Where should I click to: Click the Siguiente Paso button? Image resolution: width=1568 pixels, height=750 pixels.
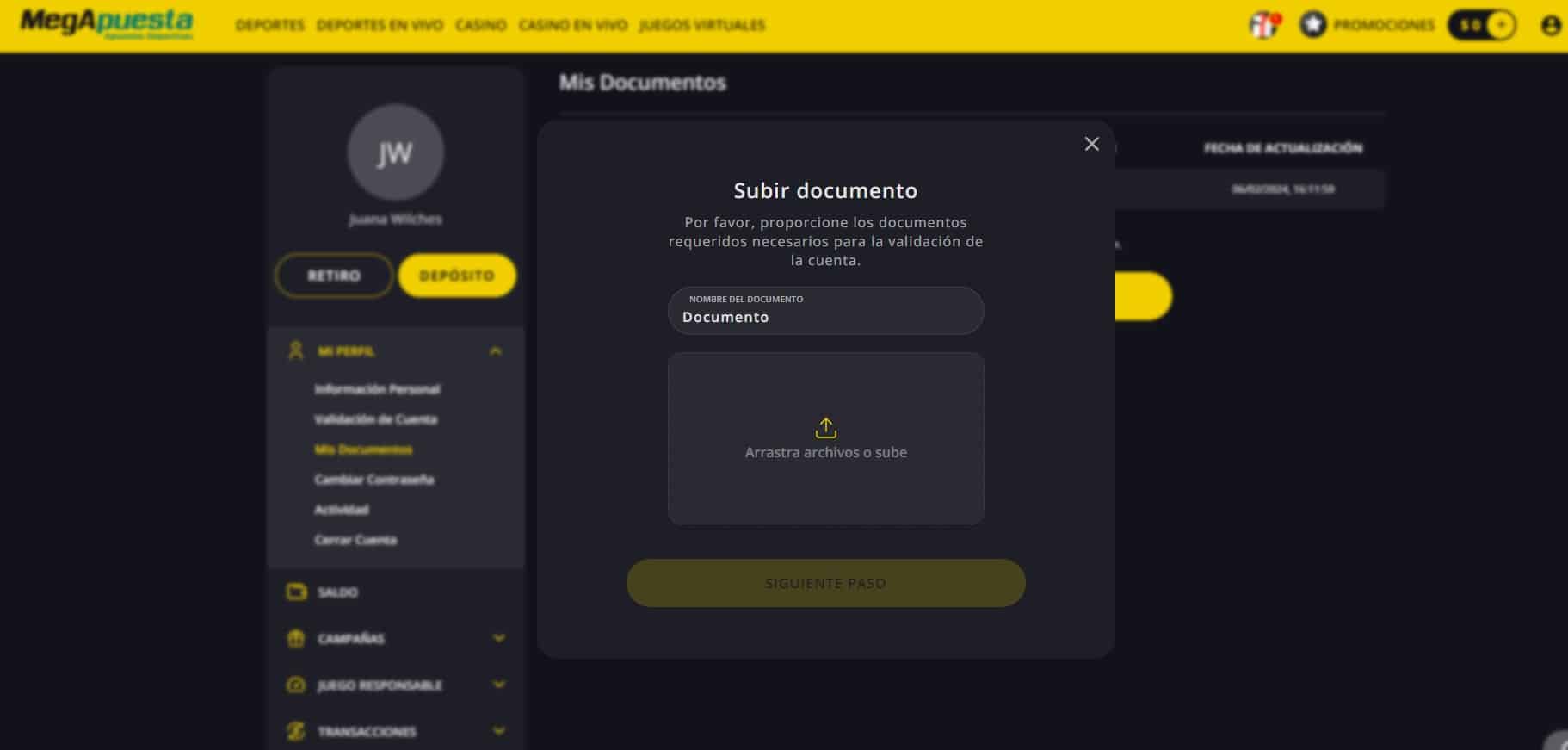coord(825,583)
